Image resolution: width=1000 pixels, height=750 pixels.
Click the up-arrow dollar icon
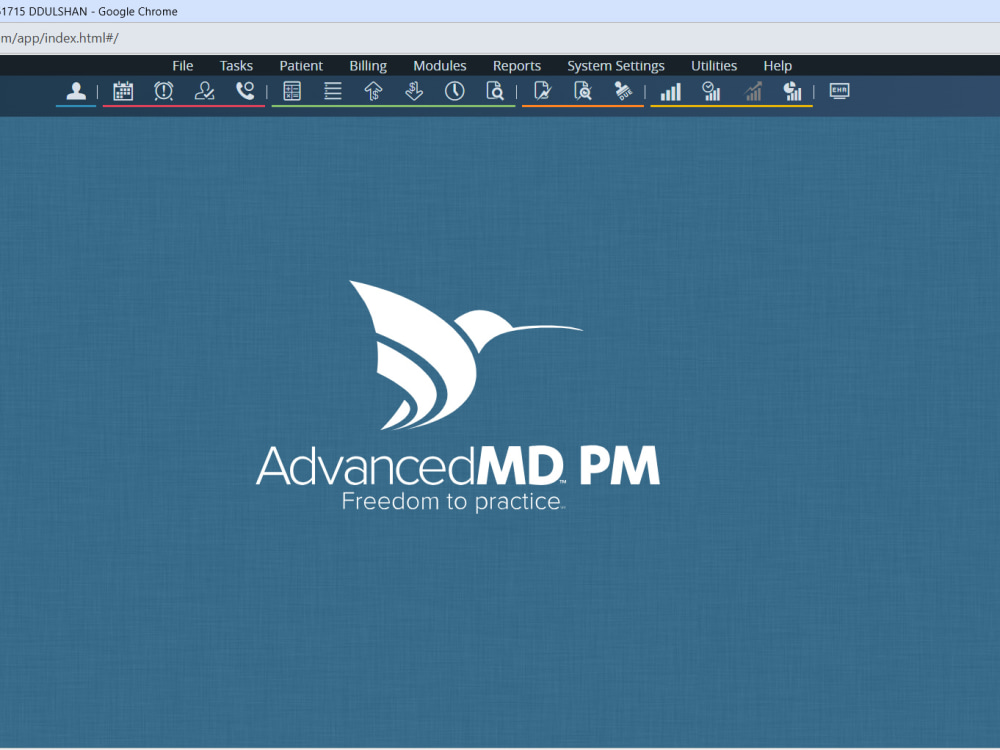[x=373, y=91]
